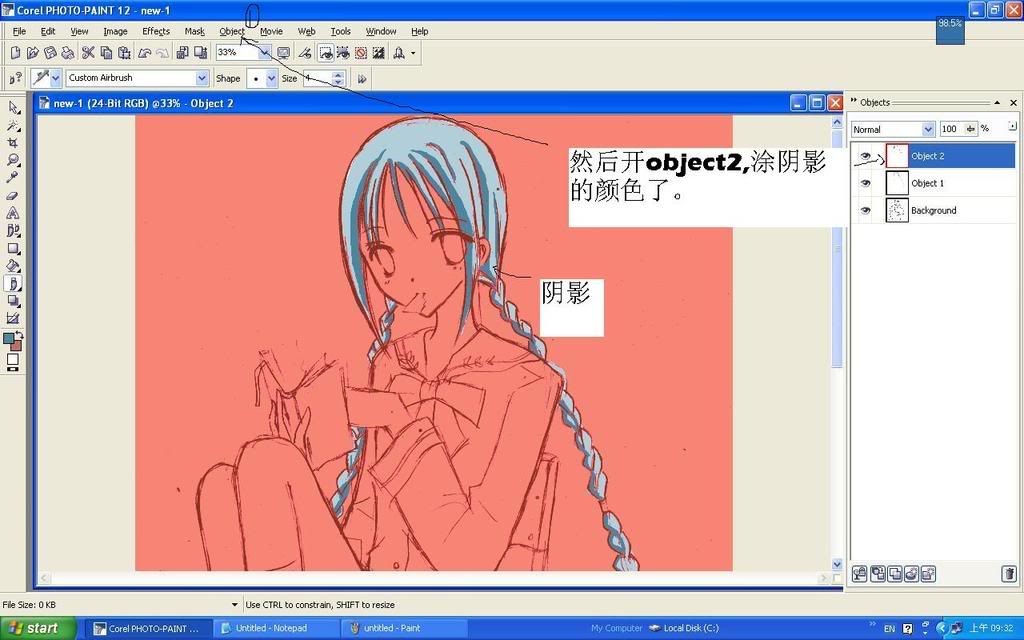Open the Effects menu
Viewport: 1024px width, 640px height.
156,31
